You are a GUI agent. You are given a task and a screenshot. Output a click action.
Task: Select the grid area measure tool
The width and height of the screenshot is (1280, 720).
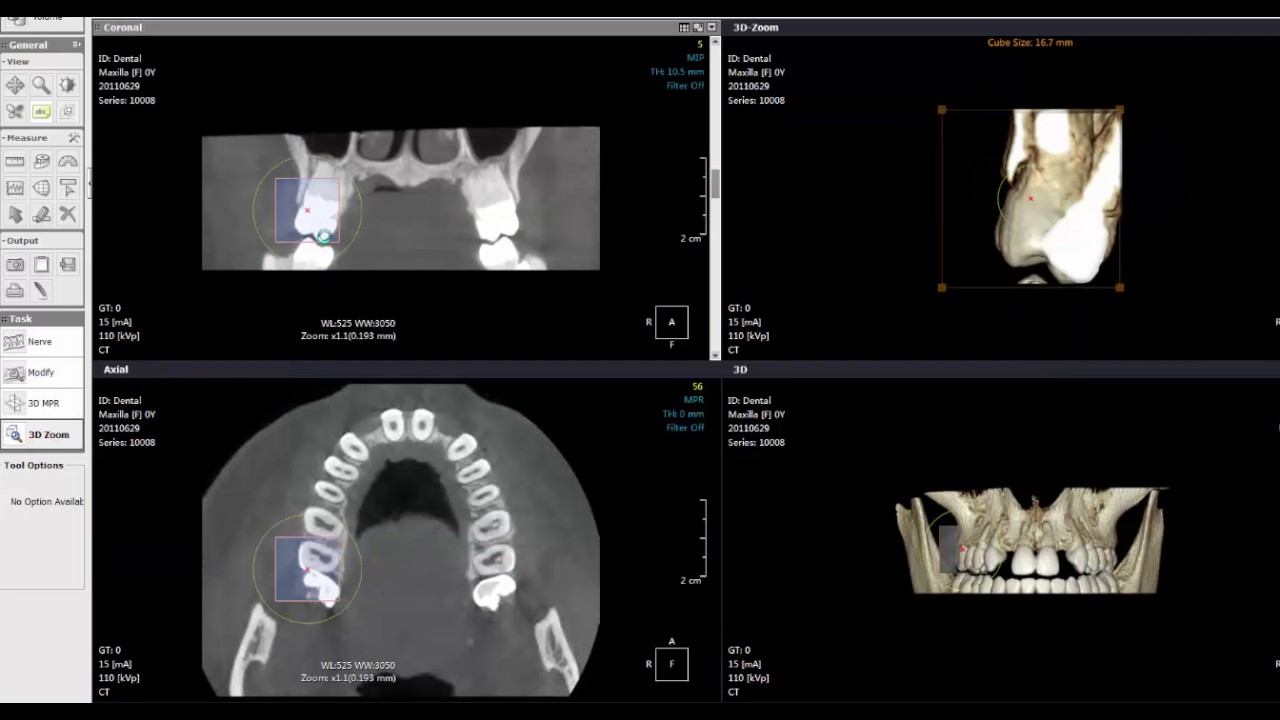[41, 188]
